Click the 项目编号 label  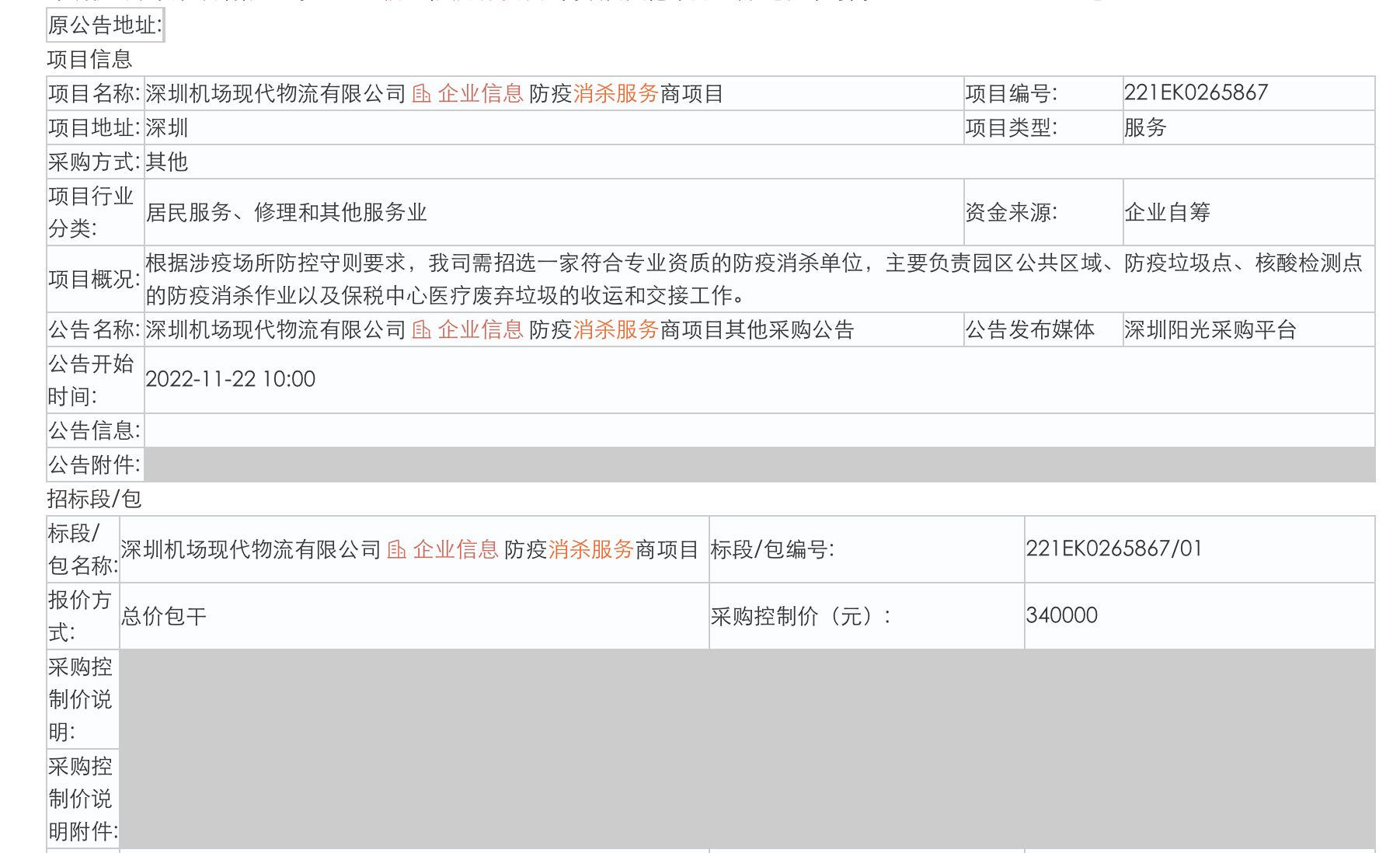click(x=1011, y=94)
